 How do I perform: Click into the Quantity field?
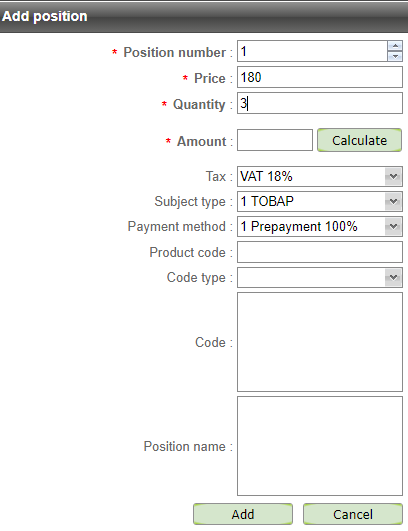320,103
